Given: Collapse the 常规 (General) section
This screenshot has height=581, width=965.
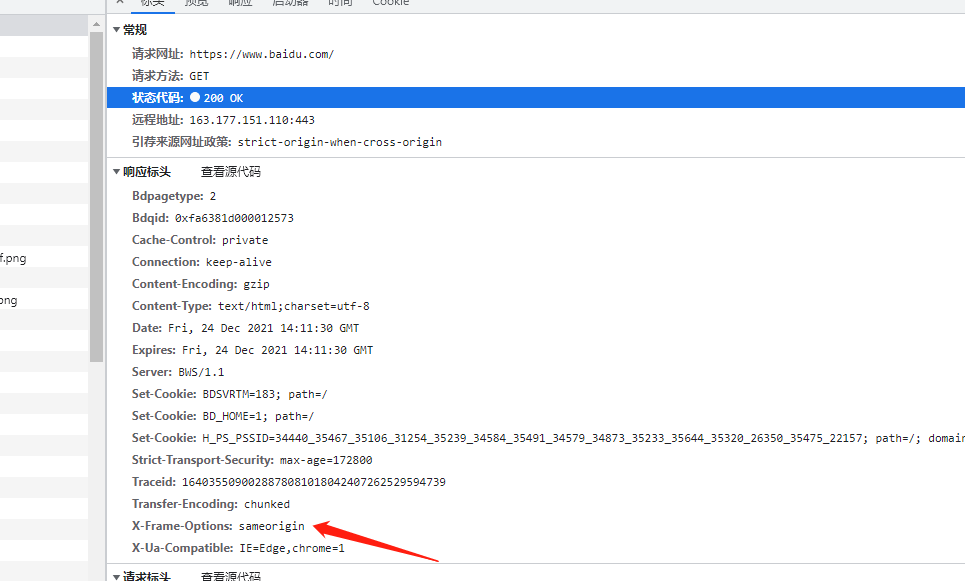Looking at the screenshot, I should pos(117,30).
